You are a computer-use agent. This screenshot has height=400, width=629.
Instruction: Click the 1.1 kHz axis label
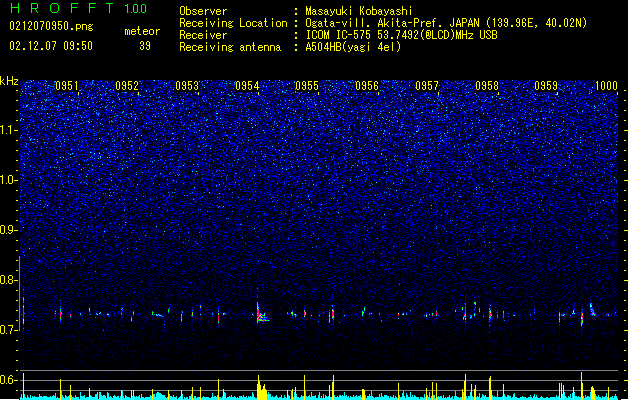click(x=8, y=130)
